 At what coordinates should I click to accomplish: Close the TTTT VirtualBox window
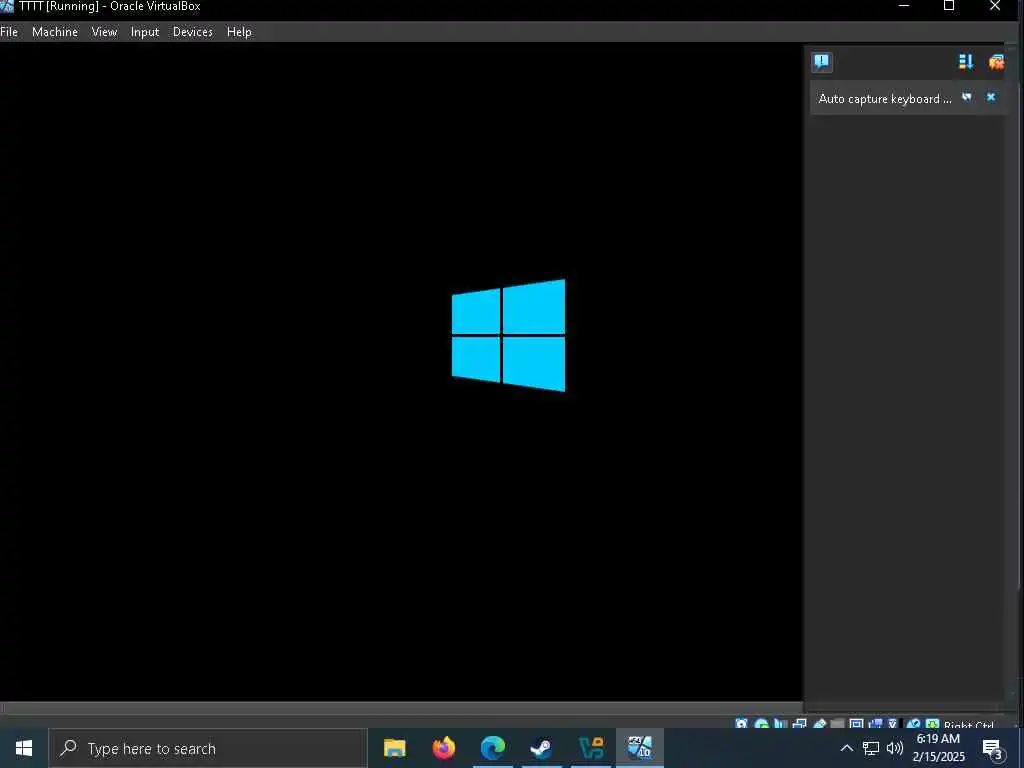click(x=995, y=7)
